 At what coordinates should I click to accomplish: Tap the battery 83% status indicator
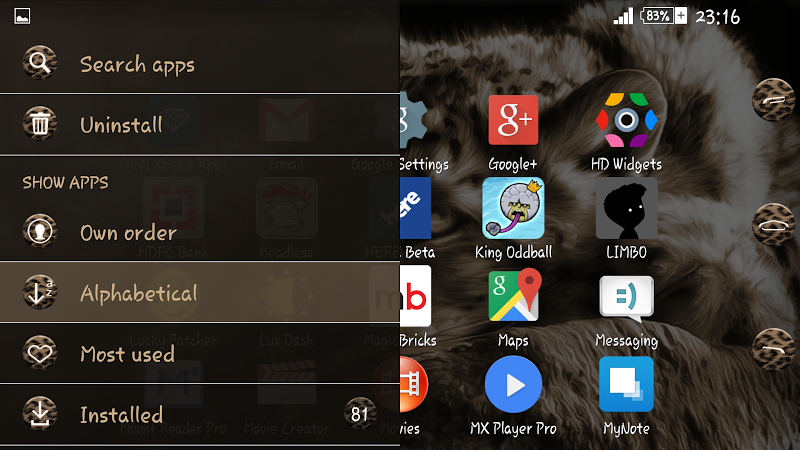663,16
